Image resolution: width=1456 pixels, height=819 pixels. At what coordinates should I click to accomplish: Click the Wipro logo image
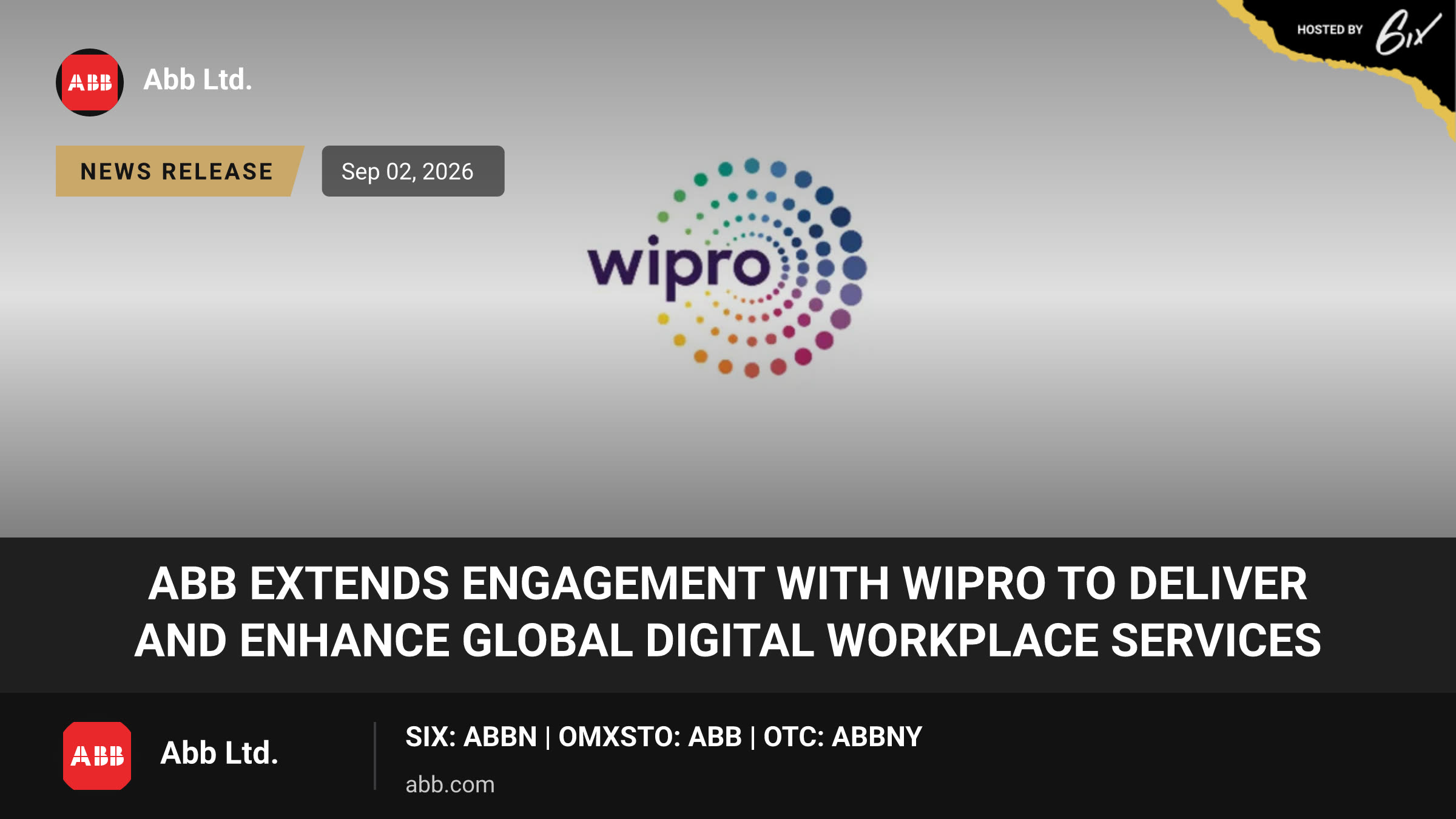coord(727,268)
